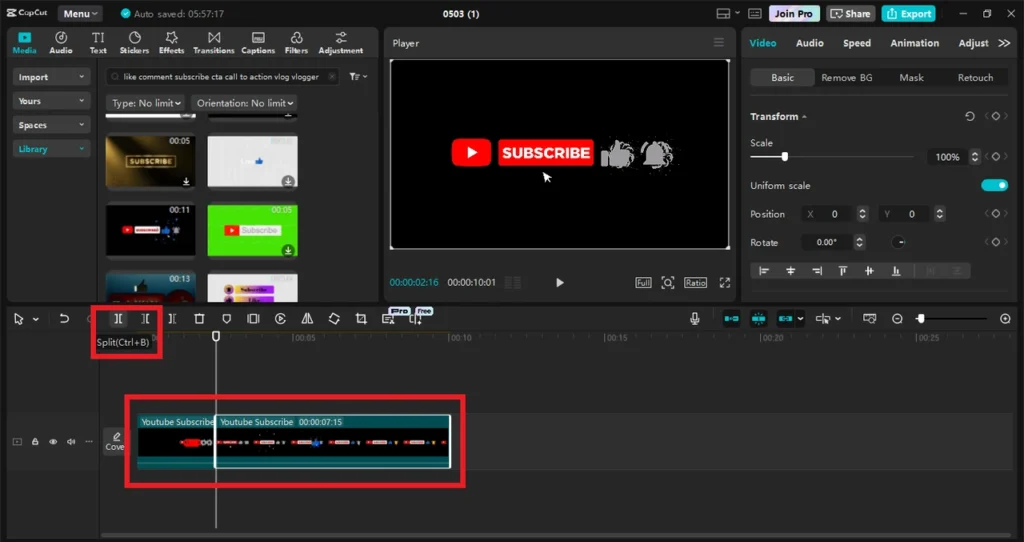The height and width of the screenshot is (542, 1024).
Task: Click the Delete trash icon
Action: [x=199, y=319]
